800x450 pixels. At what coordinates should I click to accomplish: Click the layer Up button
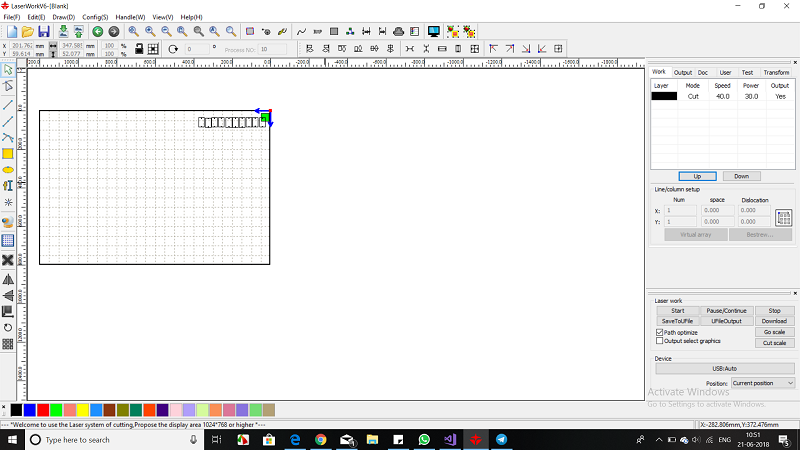click(697, 176)
